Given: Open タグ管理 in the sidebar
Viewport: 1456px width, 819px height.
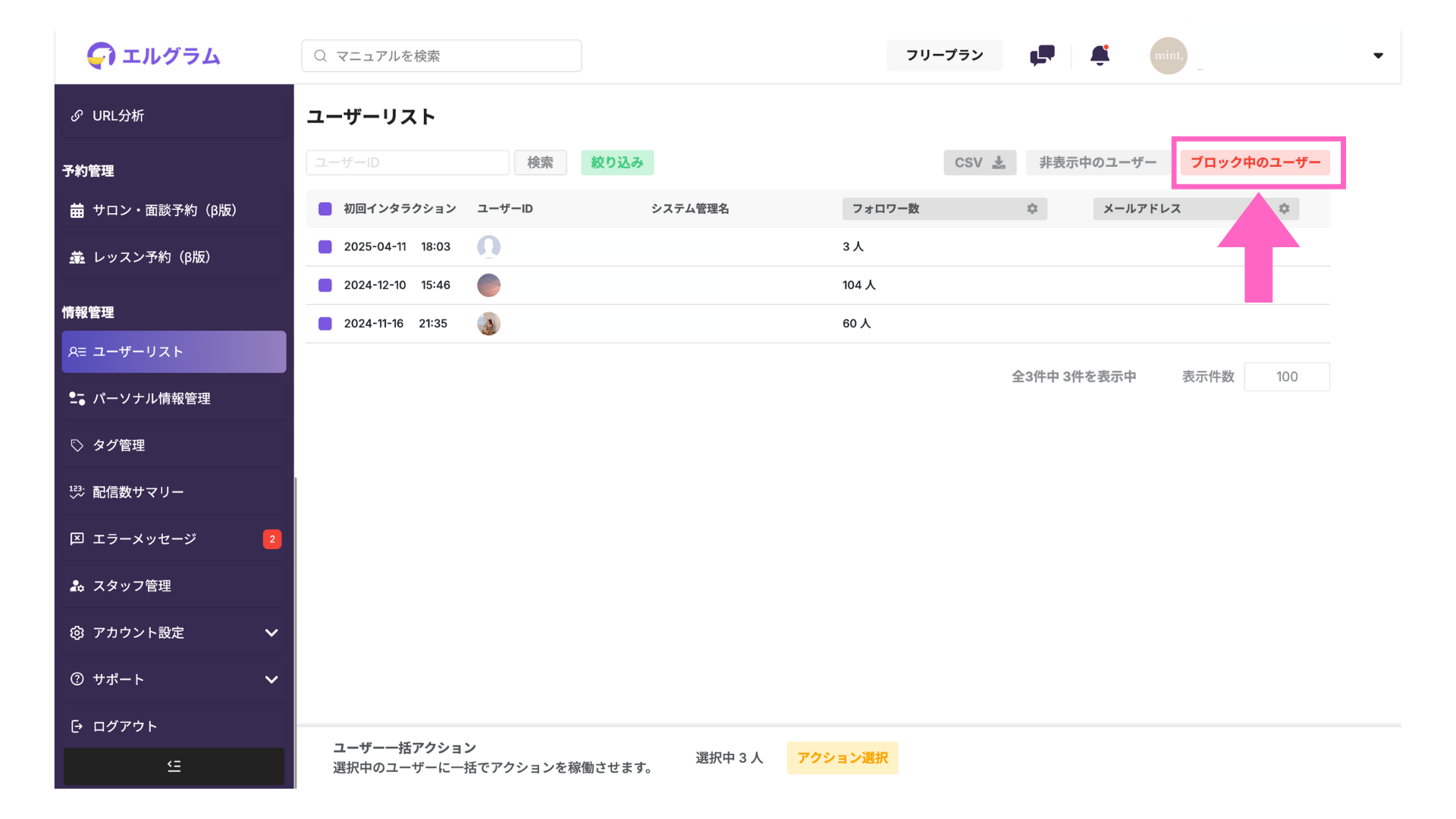Looking at the screenshot, I should click(x=119, y=445).
